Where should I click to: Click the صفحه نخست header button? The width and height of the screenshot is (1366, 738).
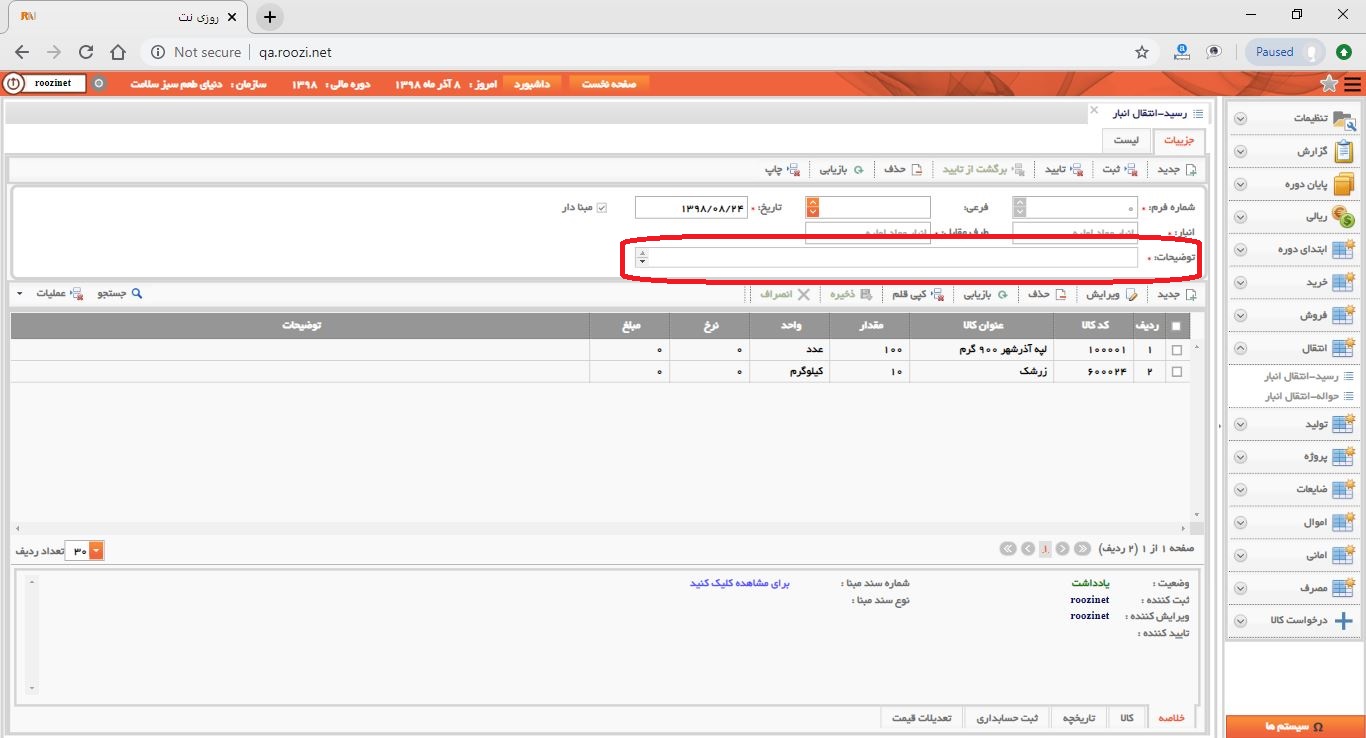click(x=609, y=84)
